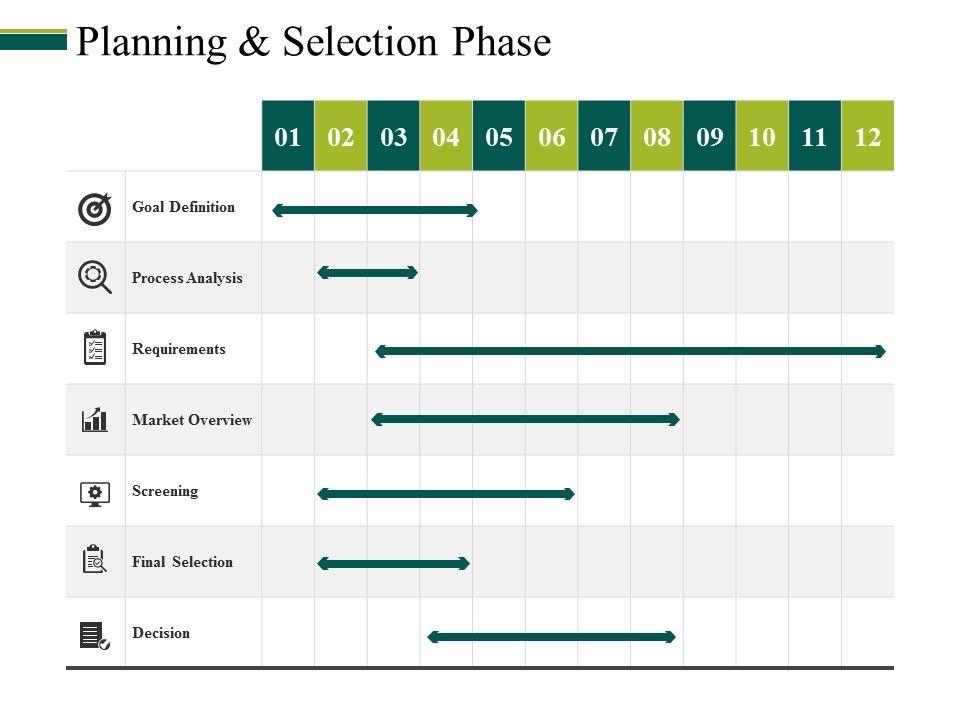Click the Goal Definition timeline bar
Image resolution: width=960 pixels, height=720 pixels.
[x=375, y=210]
